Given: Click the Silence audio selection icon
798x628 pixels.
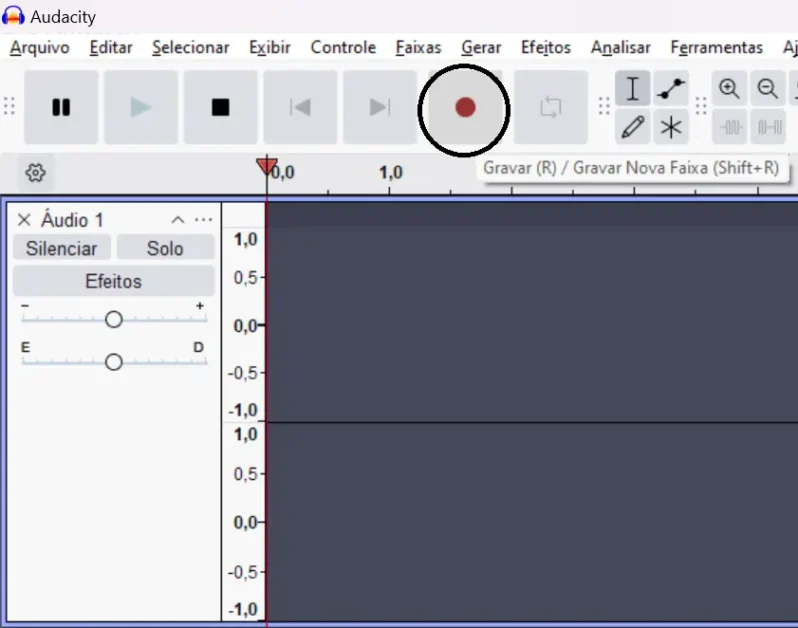Looking at the screenshot, I should [x=767, y=127].
